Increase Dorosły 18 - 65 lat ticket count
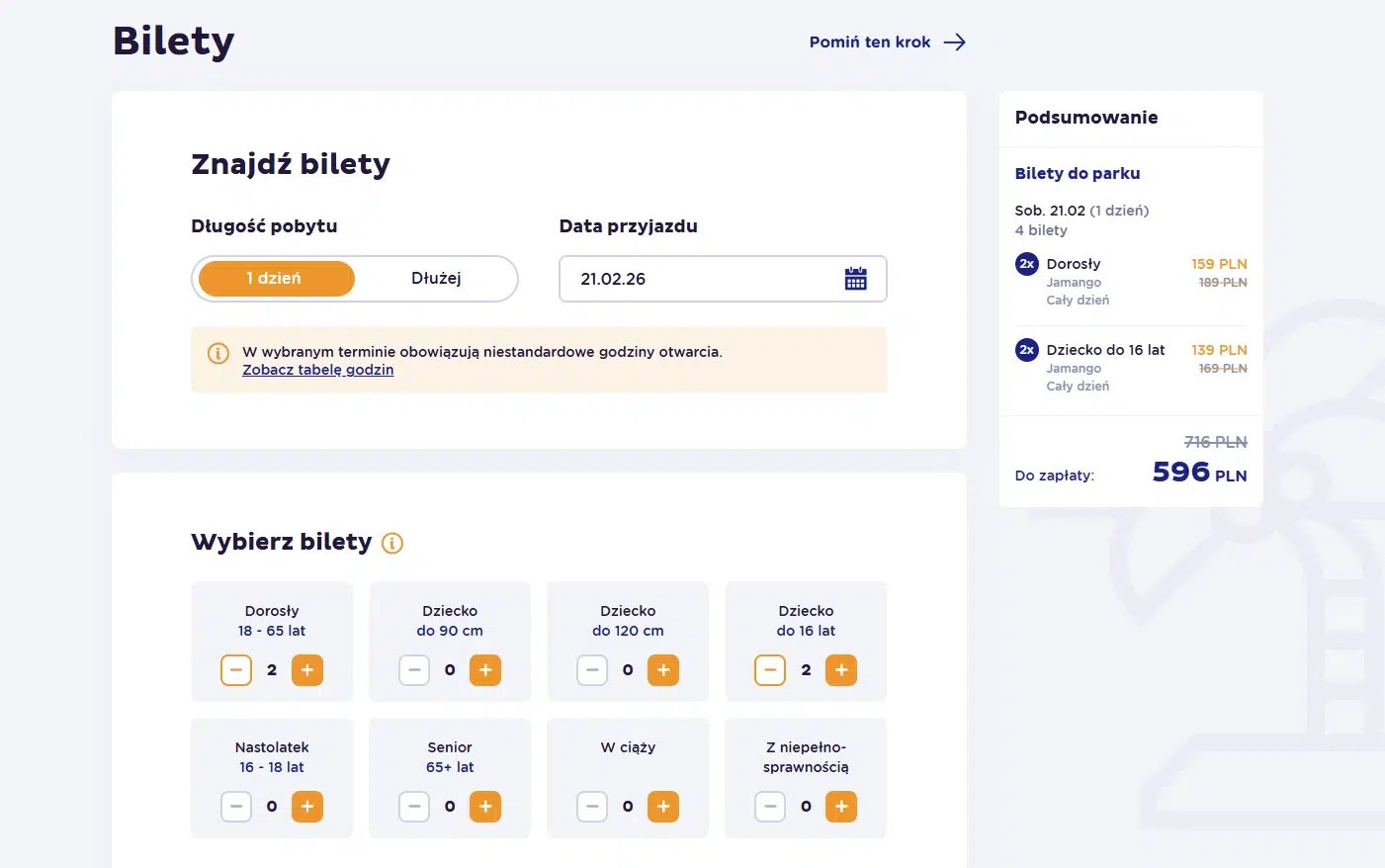1385x868 pixels. (307, 670)
